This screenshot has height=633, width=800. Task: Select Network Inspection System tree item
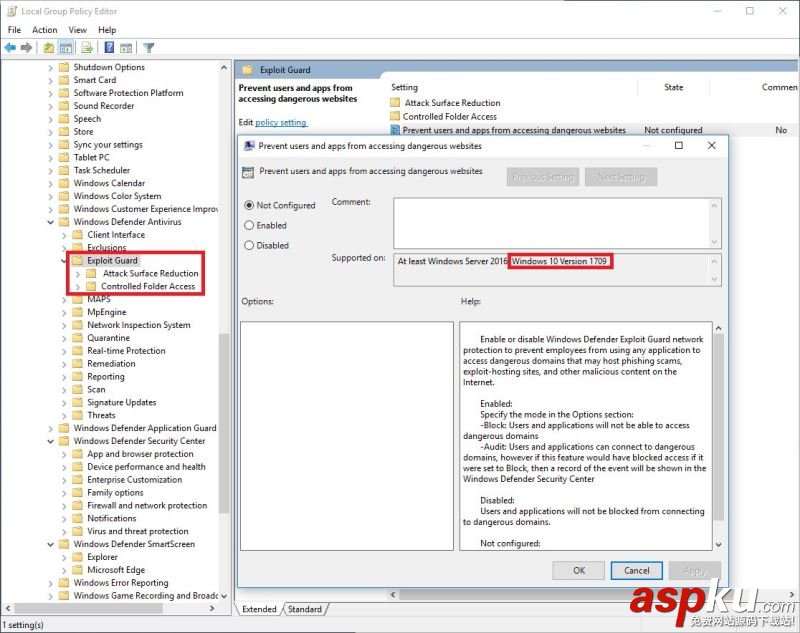click(139, 325)
